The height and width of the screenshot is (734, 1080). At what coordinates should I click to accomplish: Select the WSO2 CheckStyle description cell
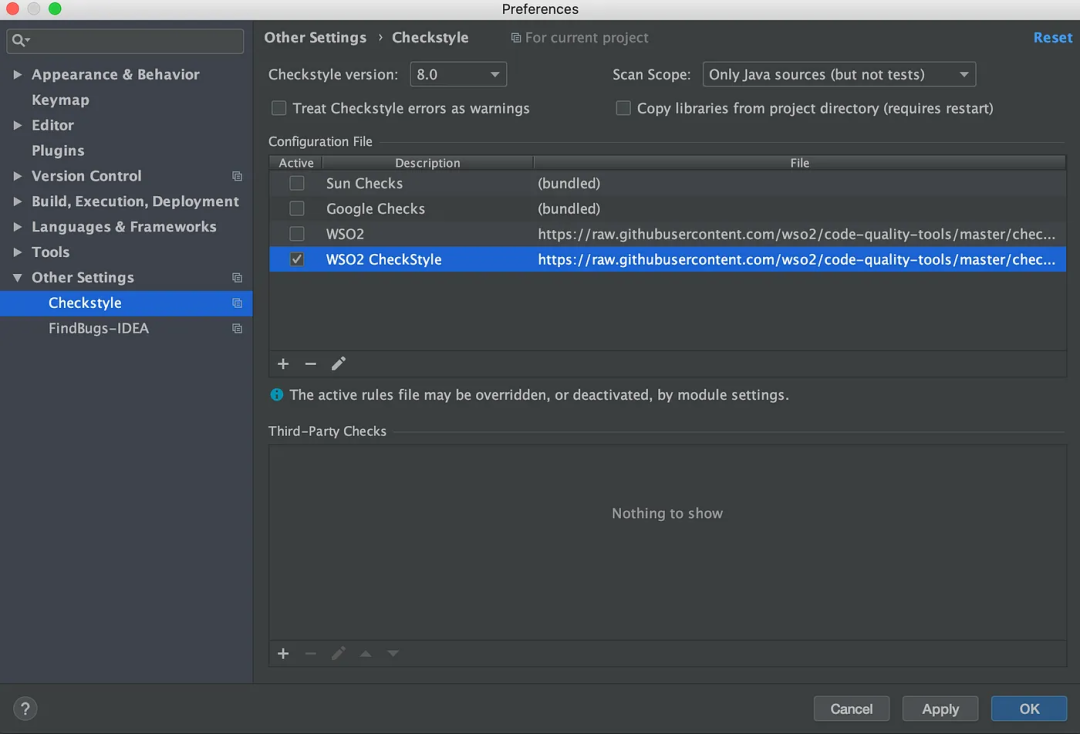coord(384,260)
